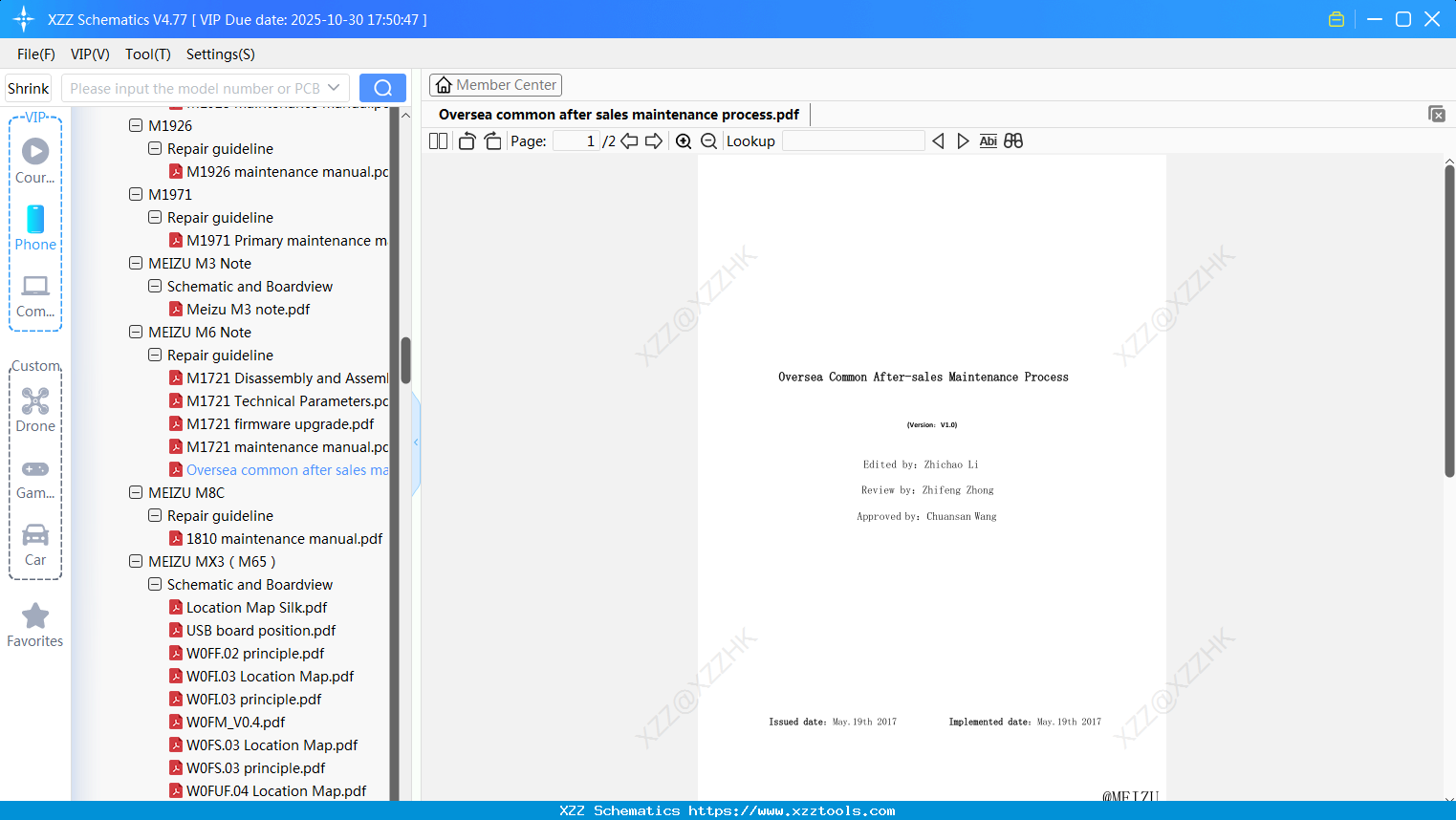Viewport: 1456px width, 820px height.
Task: Open the File(F) menu
Action: click(36, 54)
